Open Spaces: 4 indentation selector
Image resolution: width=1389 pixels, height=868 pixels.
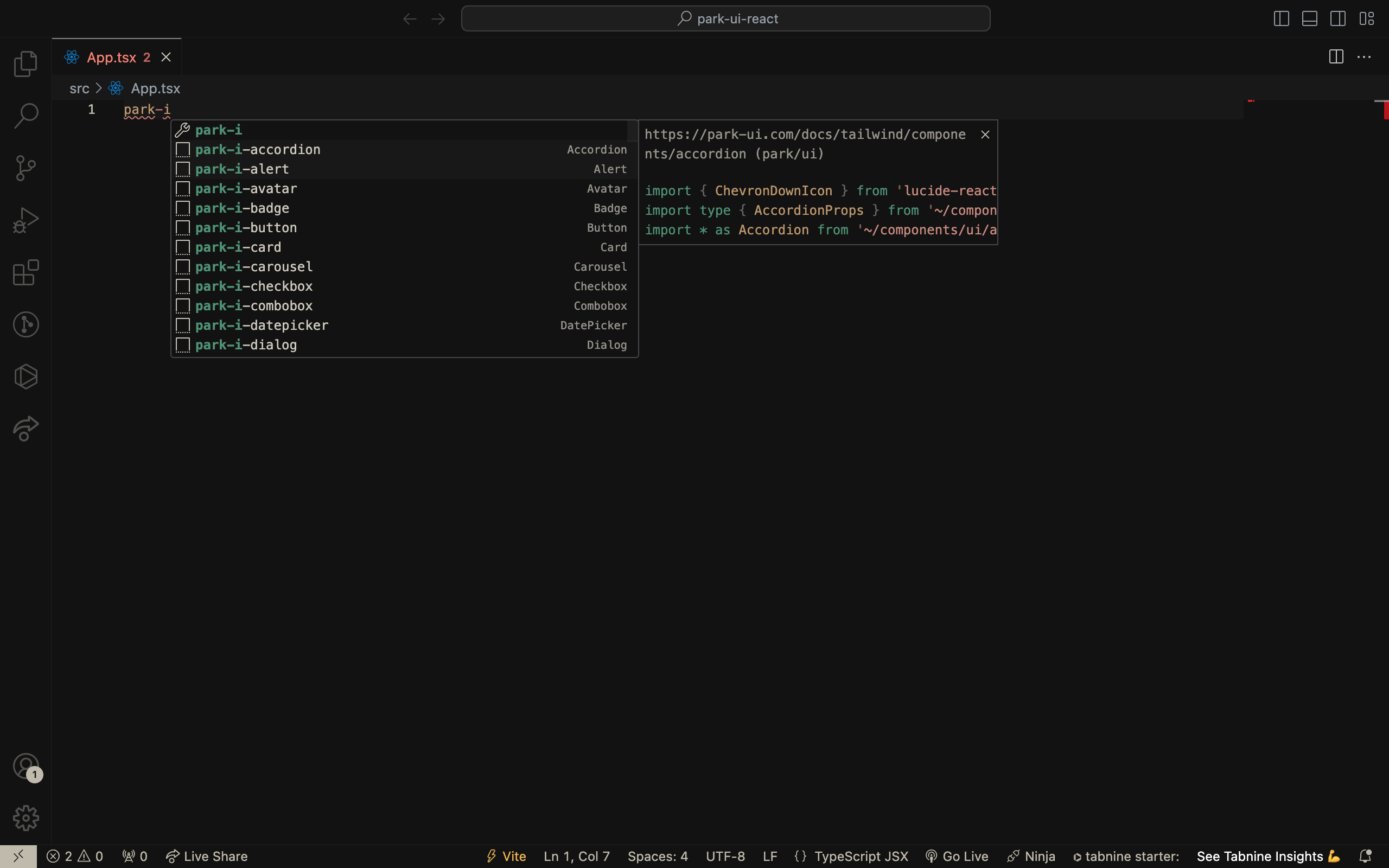click(x=657, y=856)
